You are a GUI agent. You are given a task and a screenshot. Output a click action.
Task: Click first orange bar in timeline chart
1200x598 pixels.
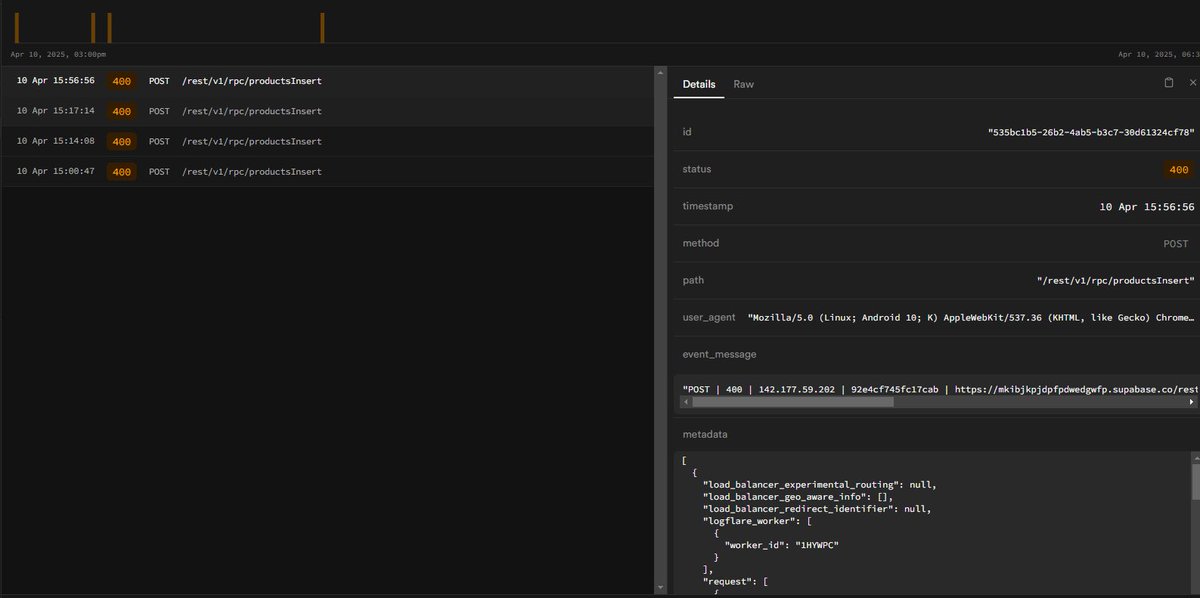point(17,27)
